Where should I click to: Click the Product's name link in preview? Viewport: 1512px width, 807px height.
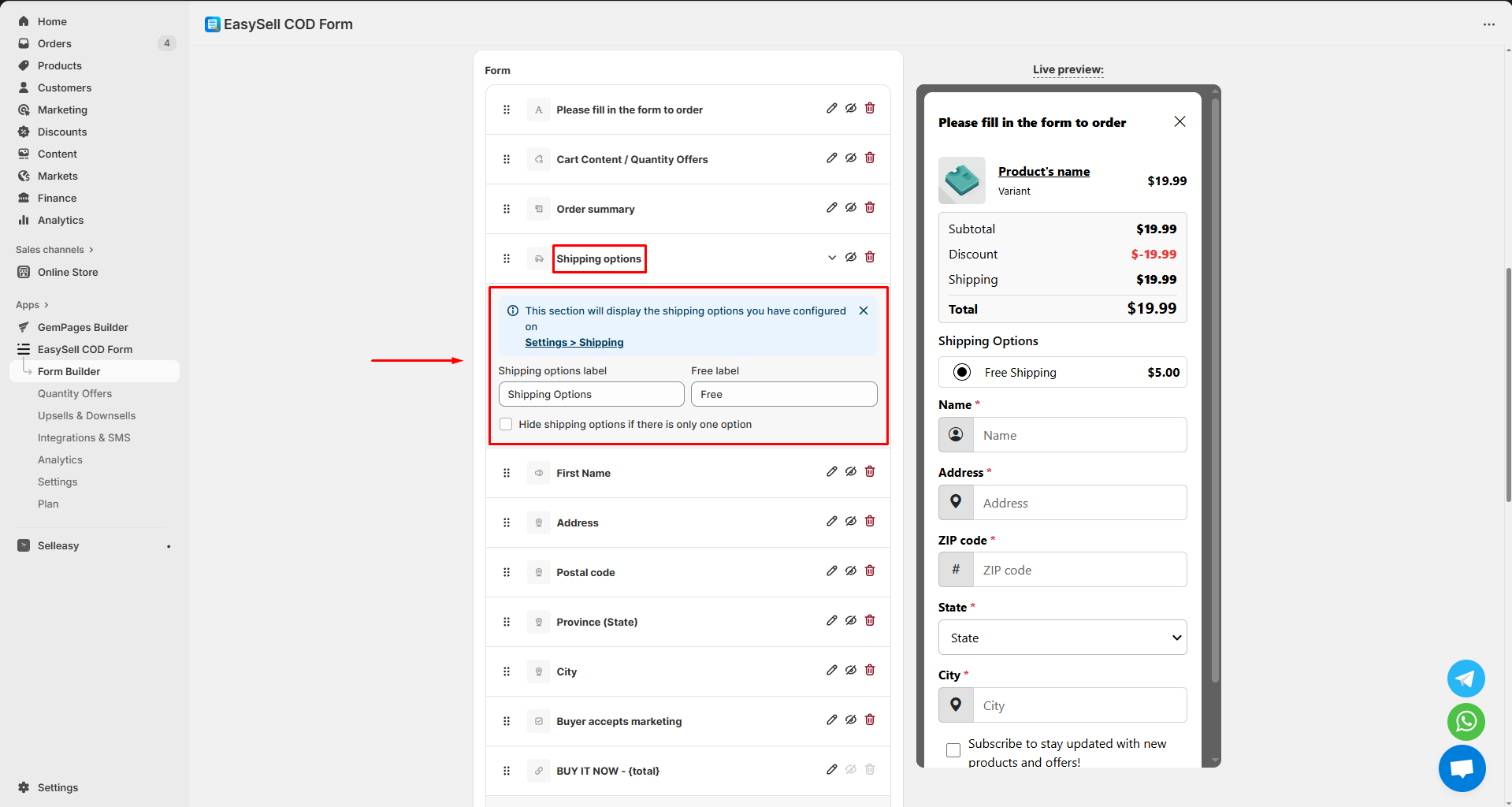pyautogui.click(x=1043, y=171)
